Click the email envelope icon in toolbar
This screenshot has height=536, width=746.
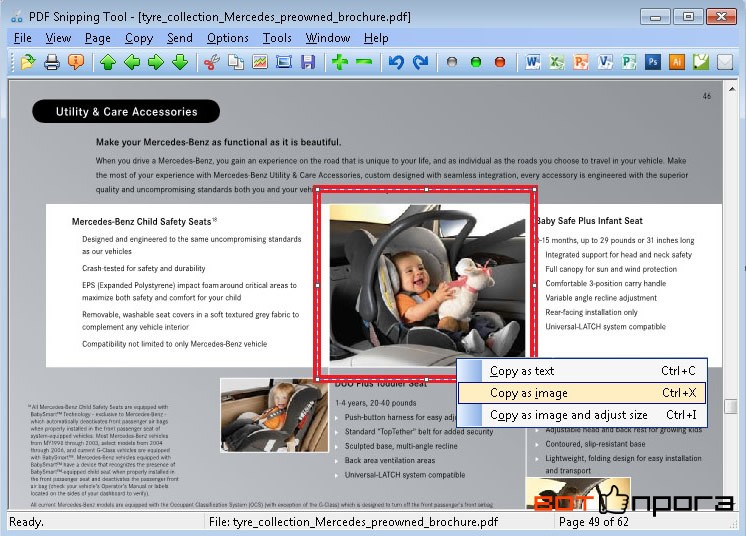click(725, 62)
